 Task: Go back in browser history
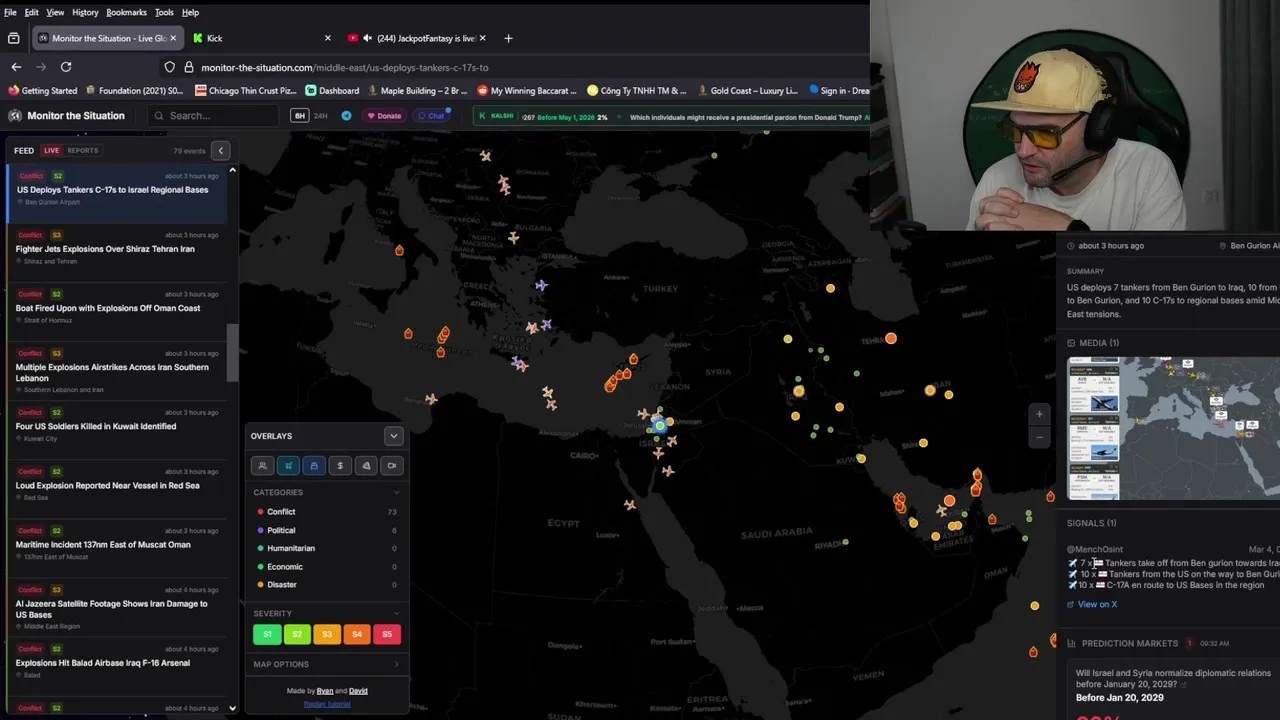(16, 67)
